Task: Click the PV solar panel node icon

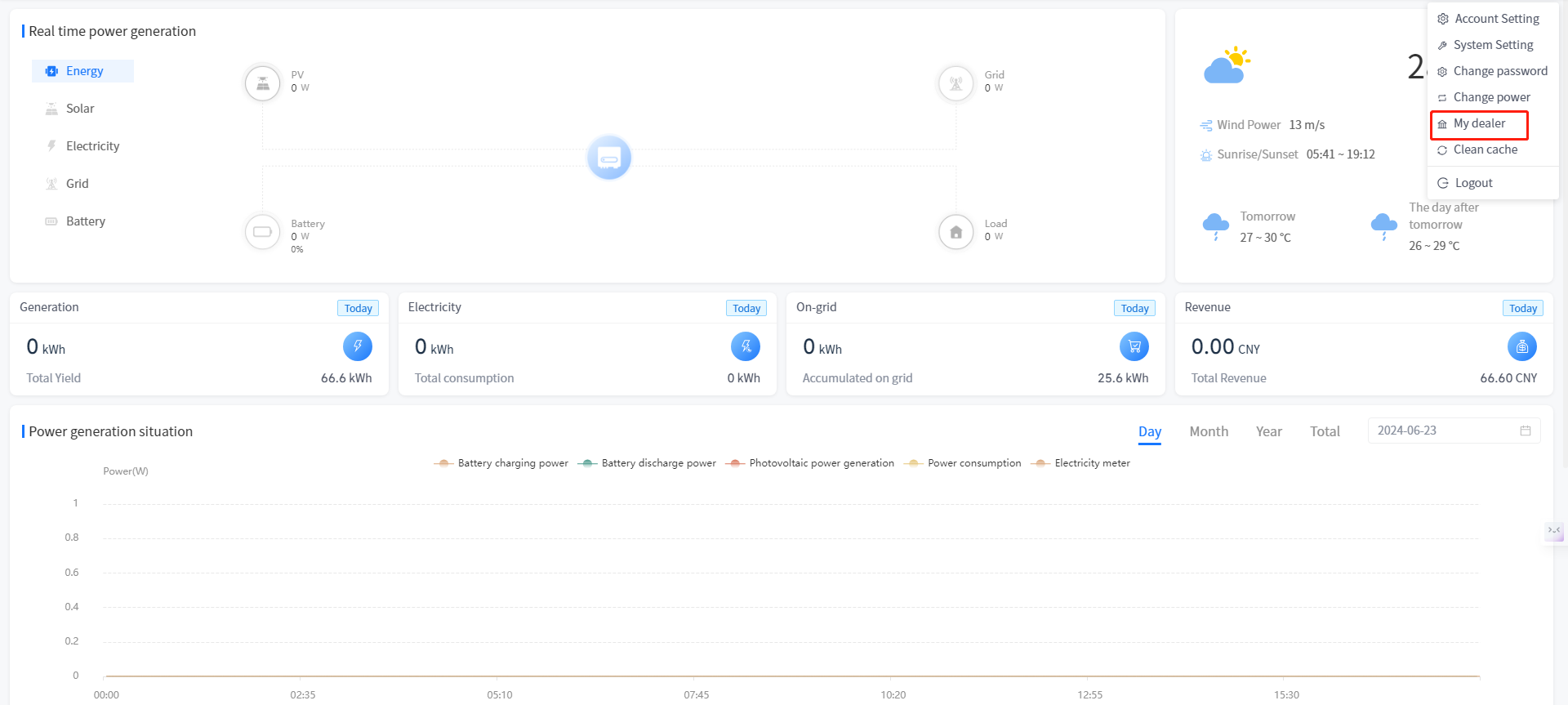Action: [x=262, y=83]
